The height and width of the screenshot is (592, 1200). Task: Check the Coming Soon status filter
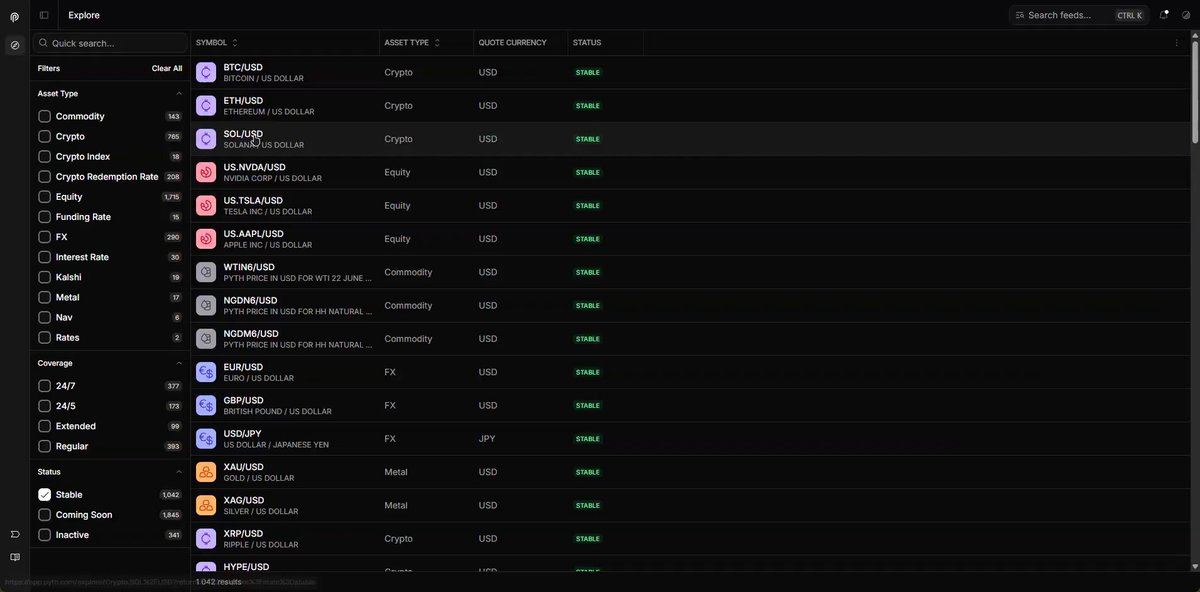[44, 515]
